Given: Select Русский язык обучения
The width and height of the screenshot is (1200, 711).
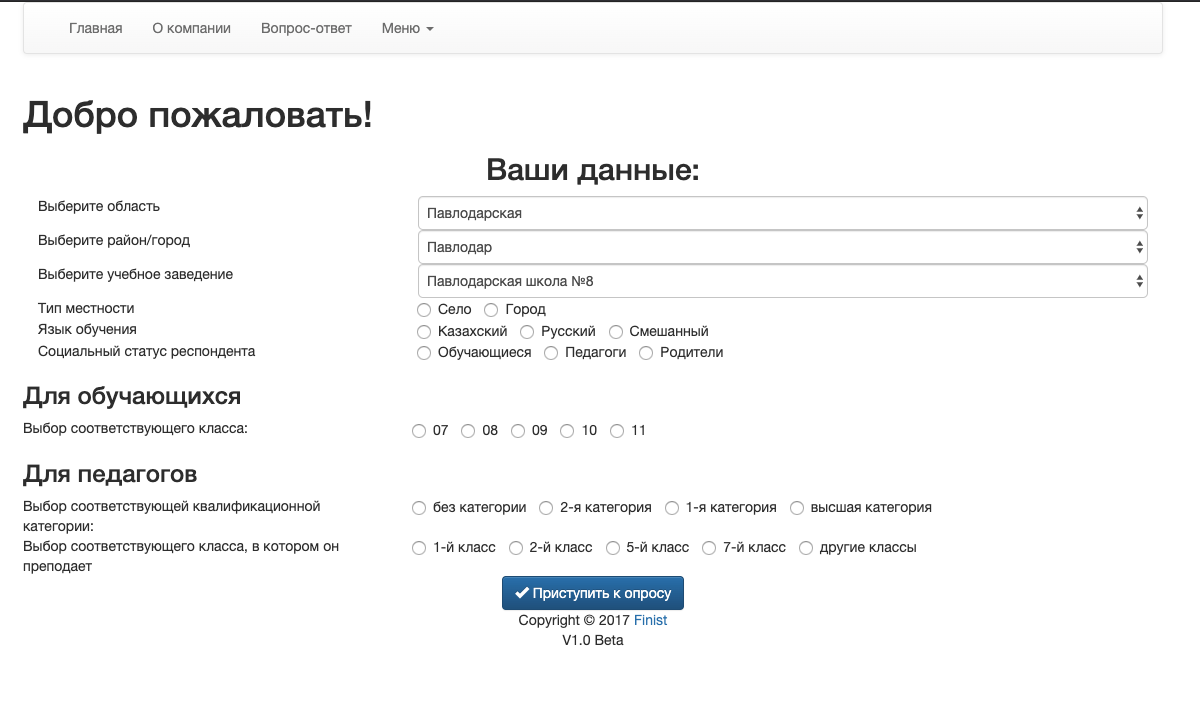Looking at the screenshot, I should click(527, 331).
